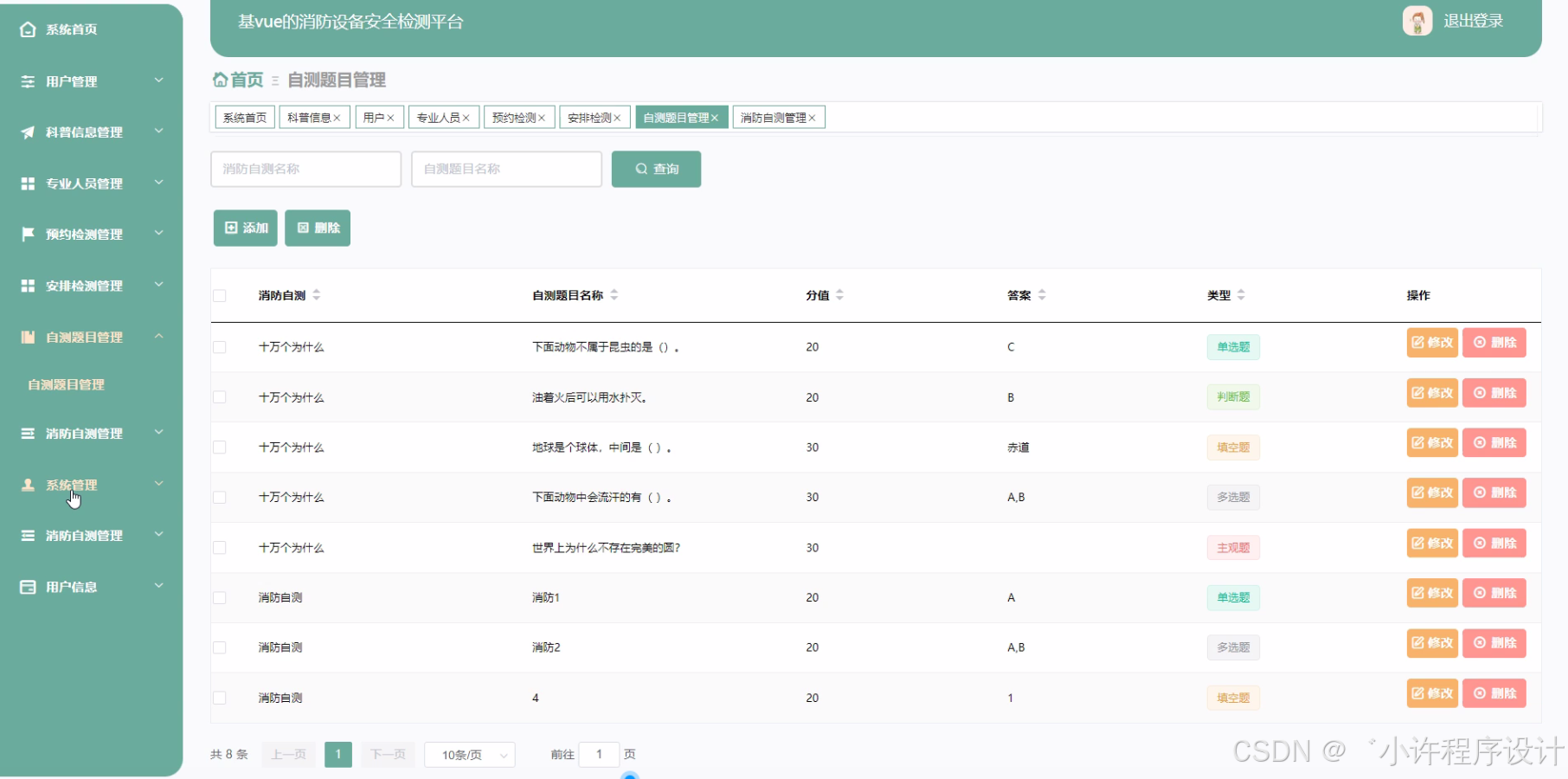Check the row for 油着火后可以用水扑灭
The image size is (1568, 779).
[x=220, y=397]
